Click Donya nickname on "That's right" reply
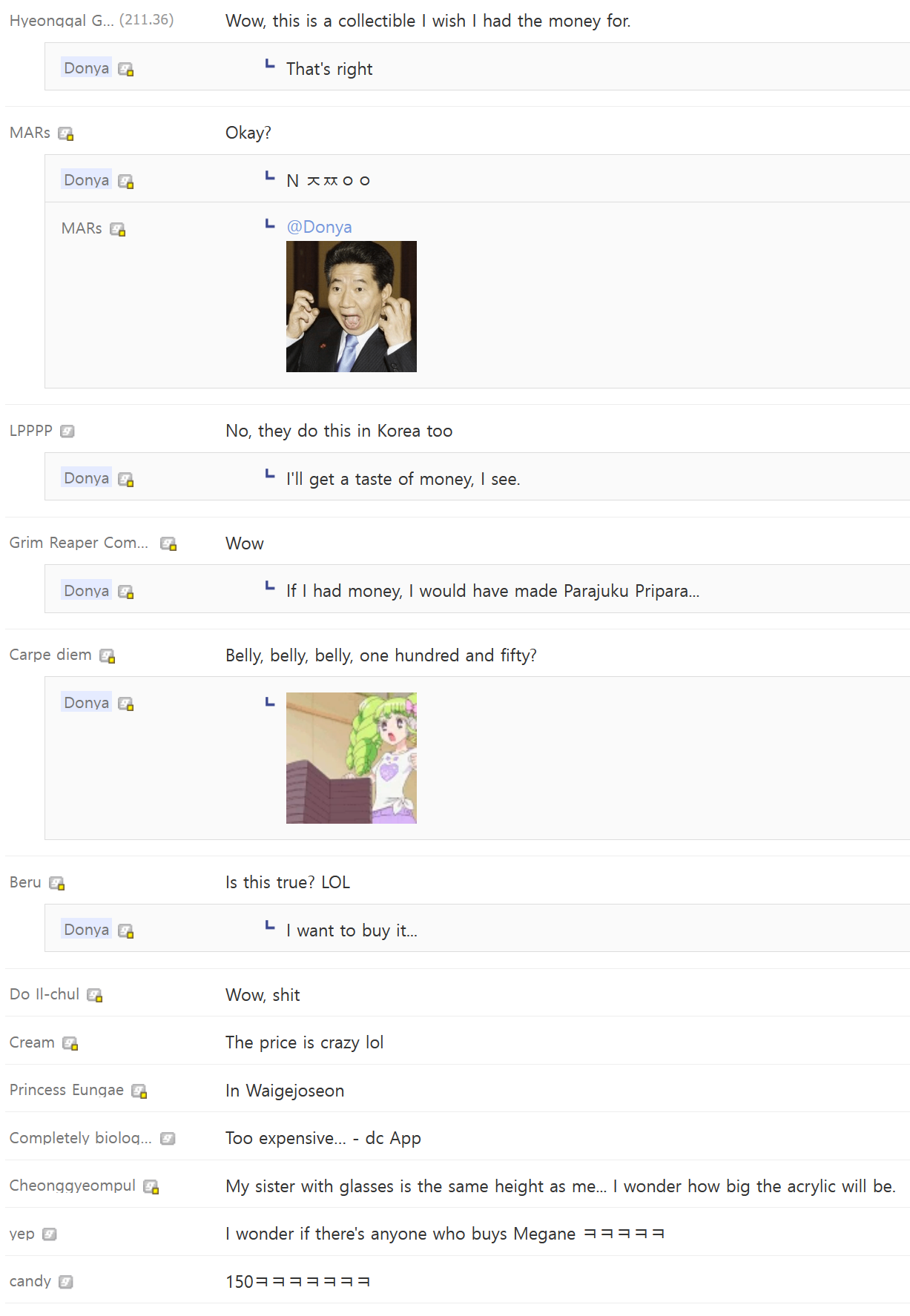 (87, 67)
